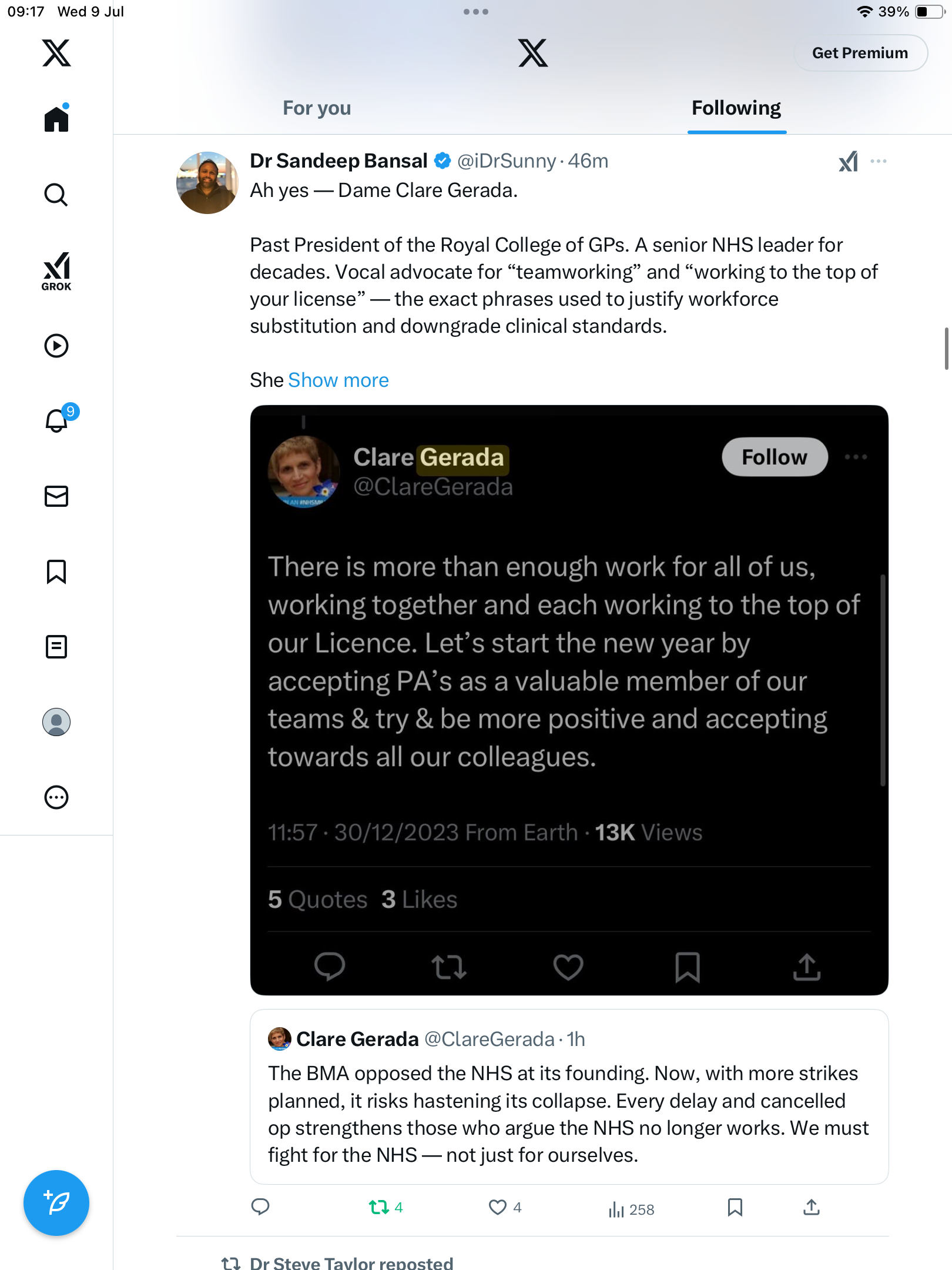Bookmark Dr Sandeep Bansal's post

[x=735, y=1208]
